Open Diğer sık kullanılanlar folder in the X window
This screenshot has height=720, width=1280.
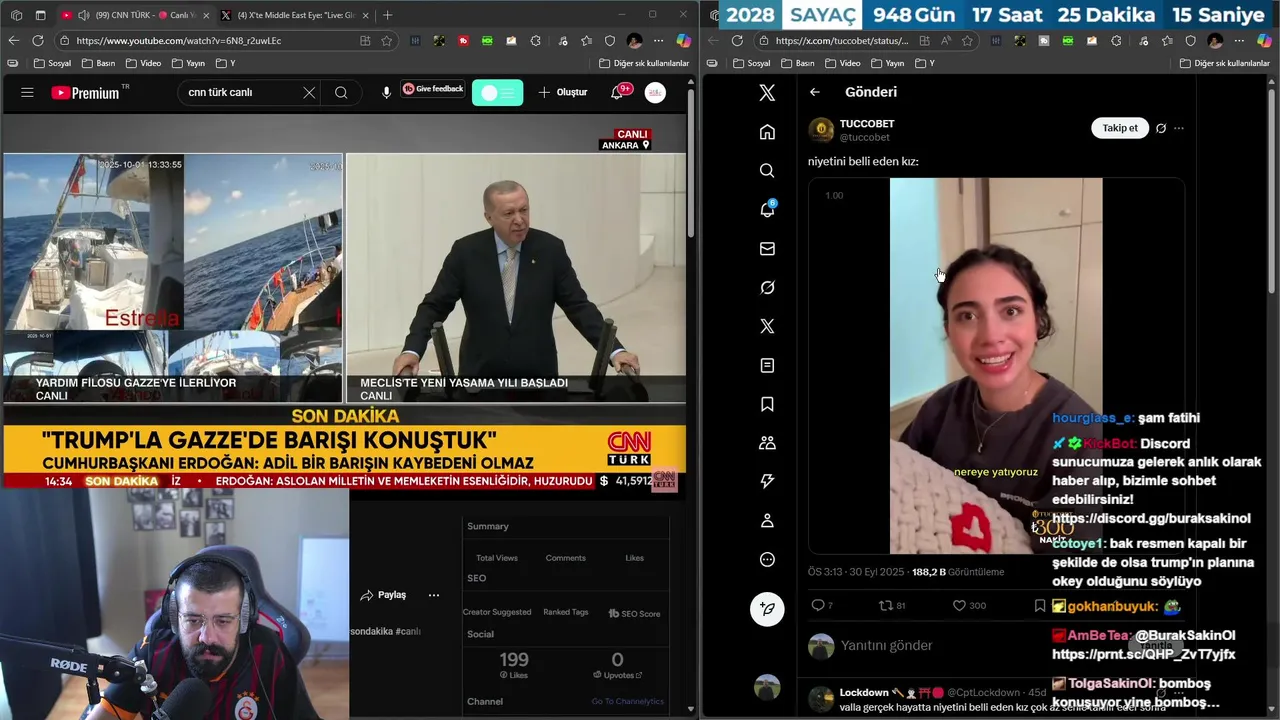pos(1226,63)
